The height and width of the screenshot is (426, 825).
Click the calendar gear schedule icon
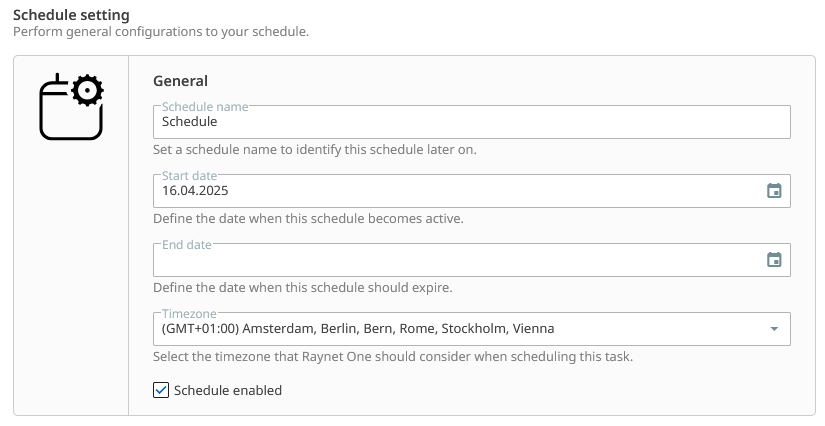click(x=71, y=107)
